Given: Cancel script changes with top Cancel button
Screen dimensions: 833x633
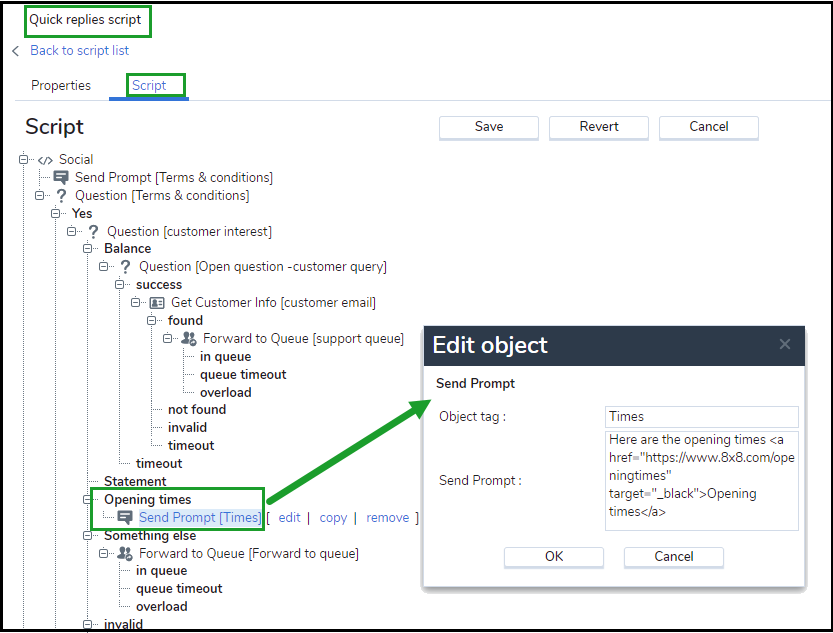Looking at the screenshot, I should coord(709,127).
